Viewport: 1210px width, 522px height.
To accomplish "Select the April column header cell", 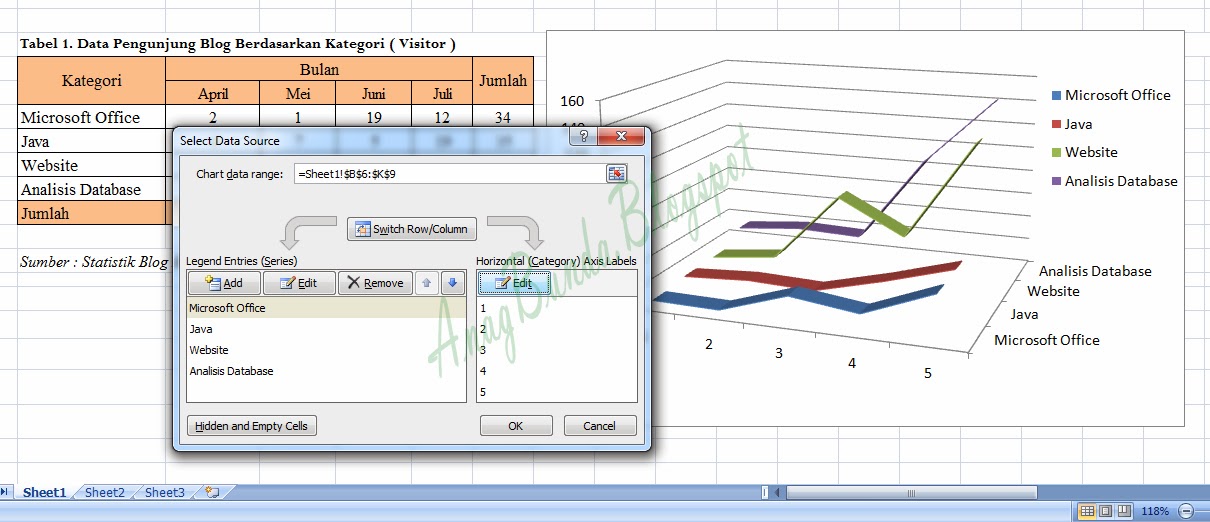I will [x=213, y=93].
